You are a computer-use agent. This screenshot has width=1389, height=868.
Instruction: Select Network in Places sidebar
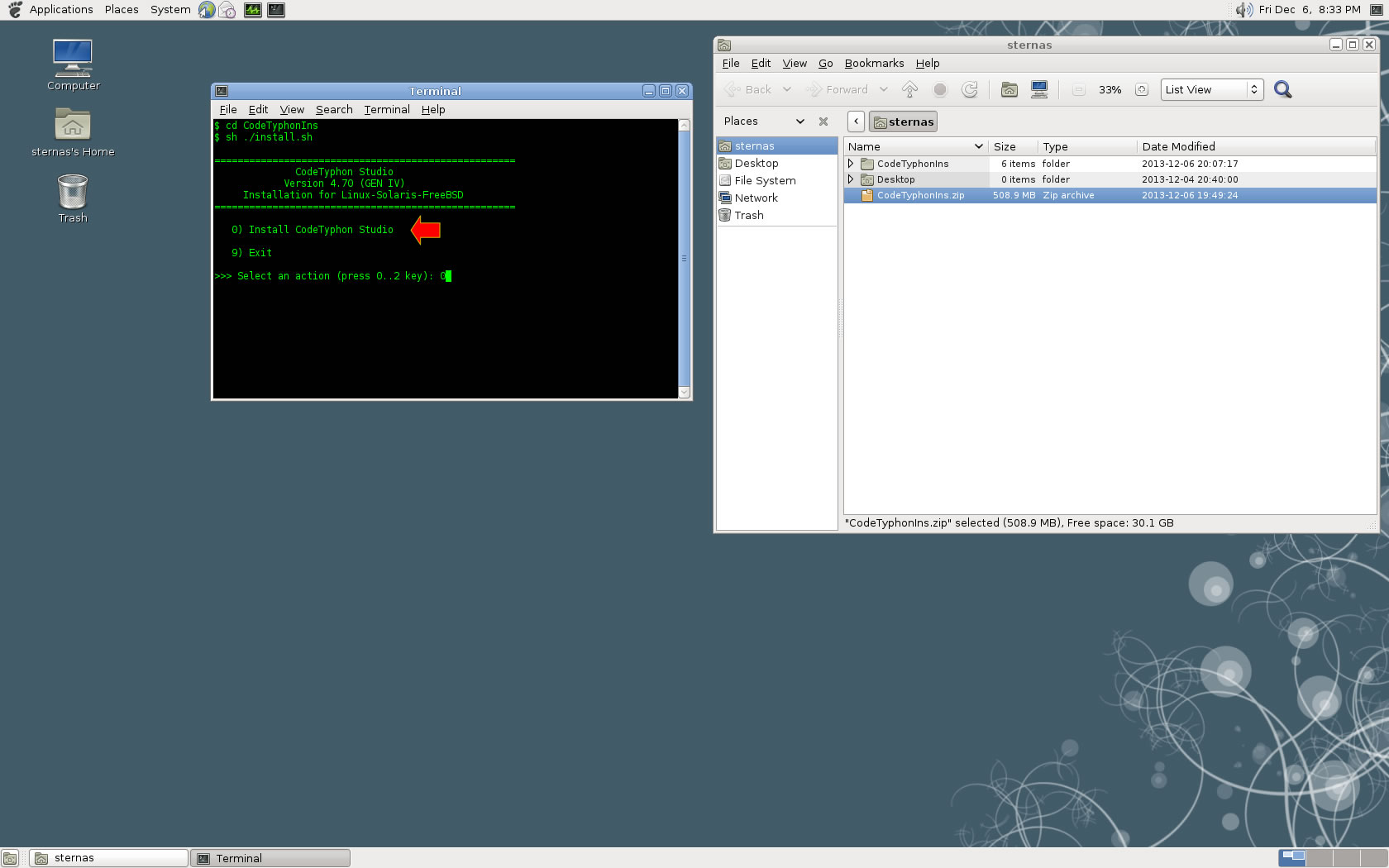coord(777,198)
